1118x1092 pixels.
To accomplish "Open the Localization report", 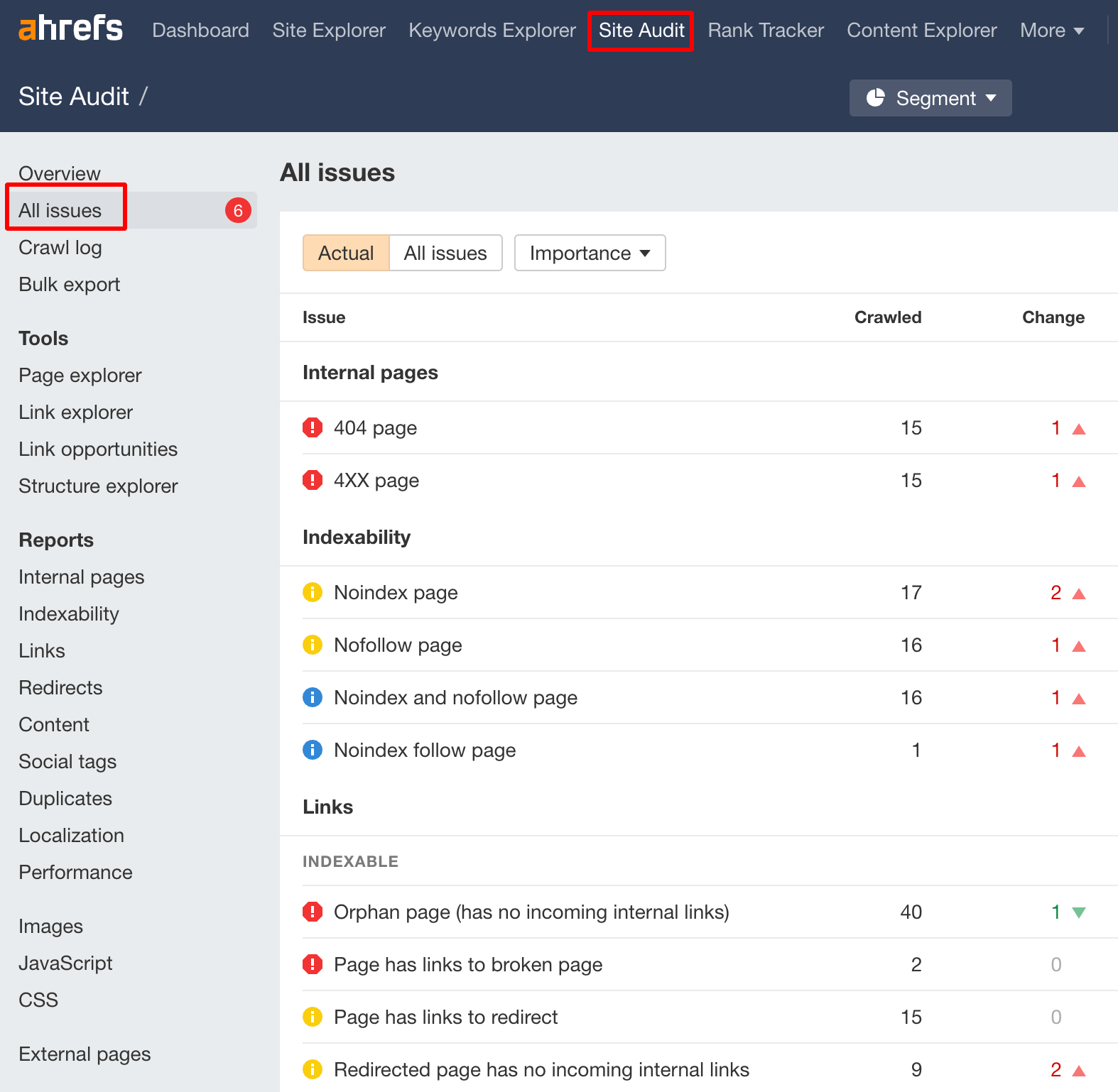I will [x=71, y=835].
